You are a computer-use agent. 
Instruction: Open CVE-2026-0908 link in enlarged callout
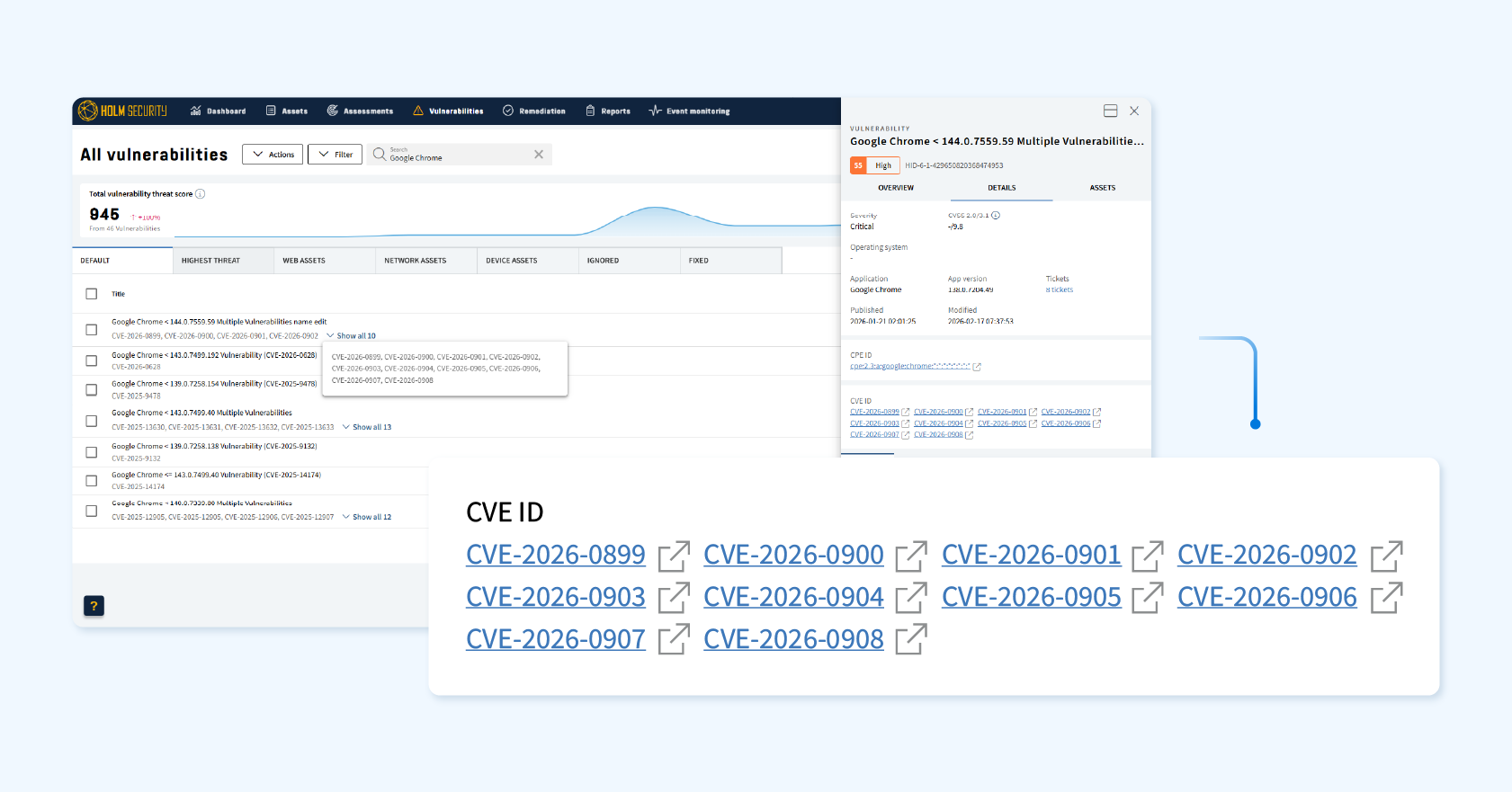[793, 639]
